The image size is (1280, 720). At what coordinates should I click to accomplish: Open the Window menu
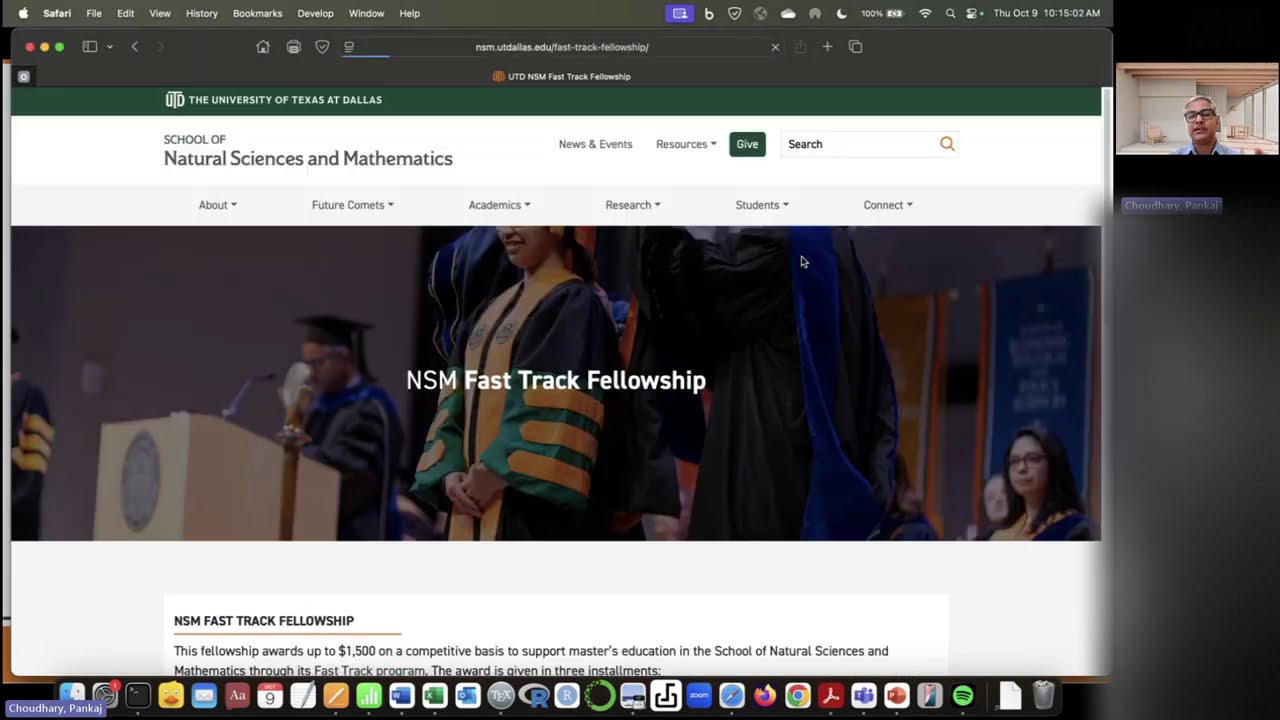point(366,13)
